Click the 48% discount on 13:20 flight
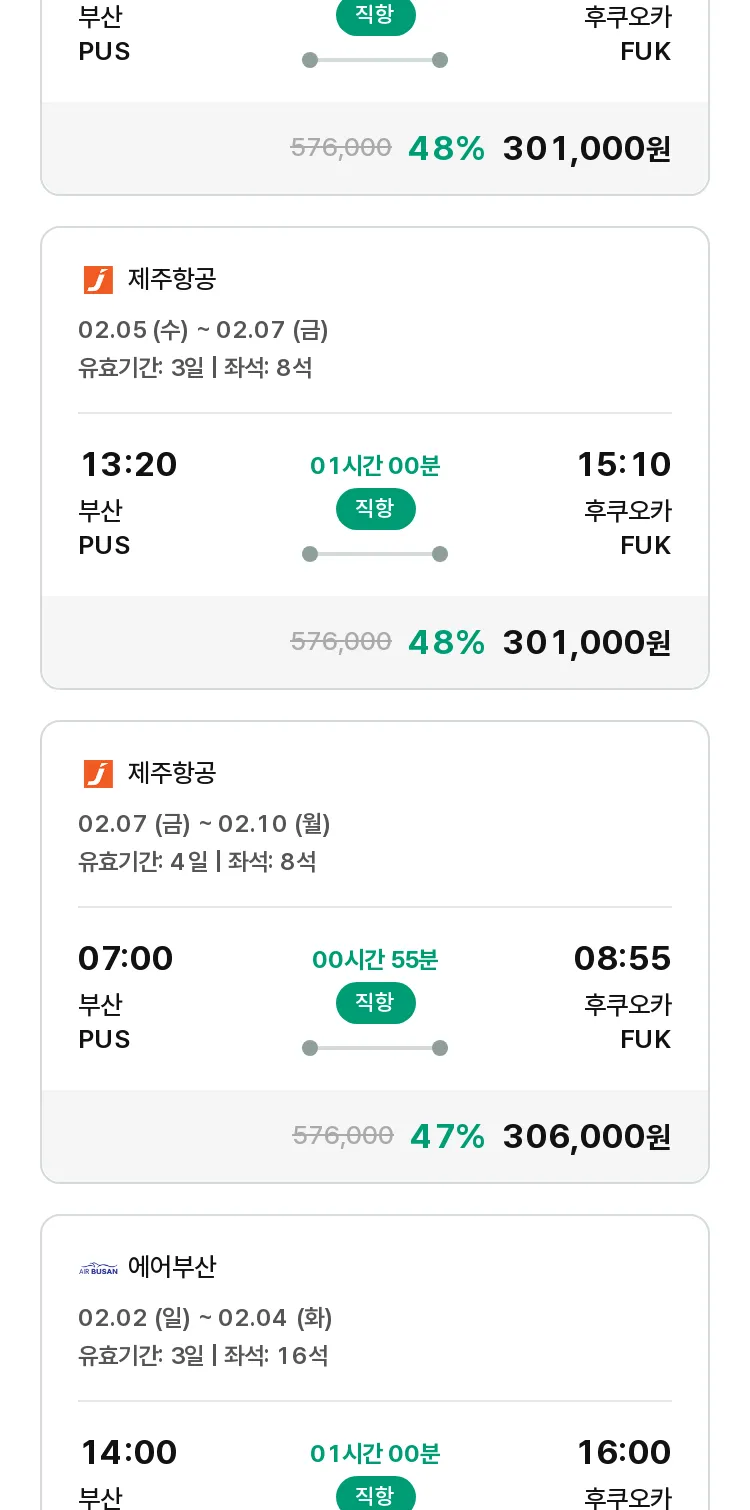The height and width of the screenshot is (1510, 750). [446, 642]
